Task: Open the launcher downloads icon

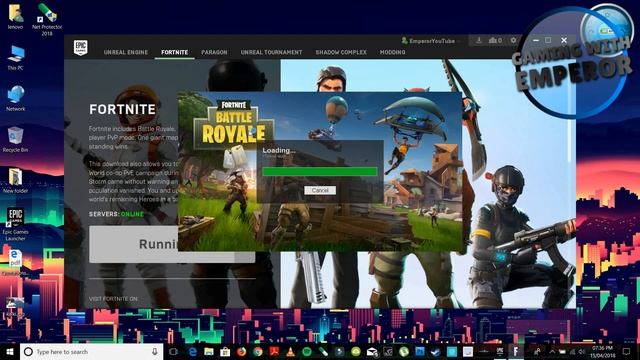Action: pyautogui.click(x=479, y=40)
